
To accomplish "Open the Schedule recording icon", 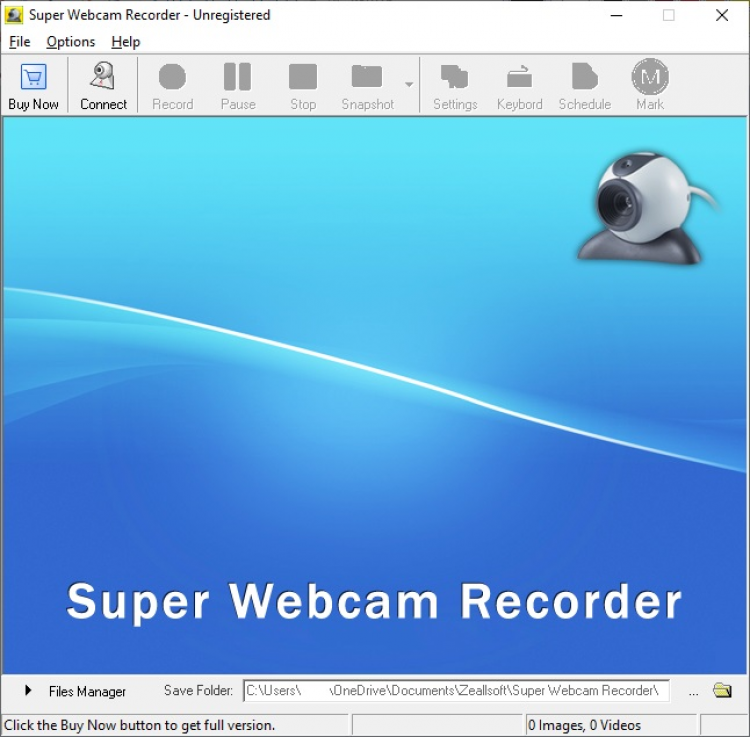I will pos(584,78).
